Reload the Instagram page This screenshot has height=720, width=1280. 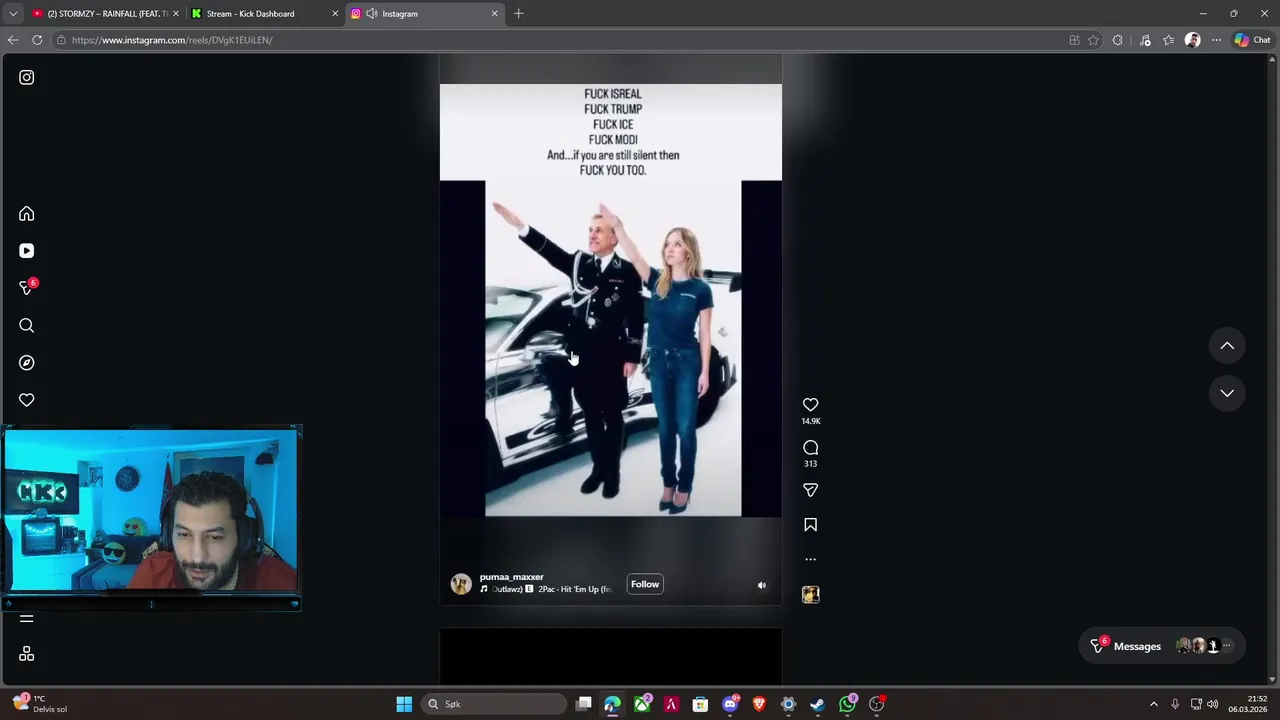coord(37,40)
